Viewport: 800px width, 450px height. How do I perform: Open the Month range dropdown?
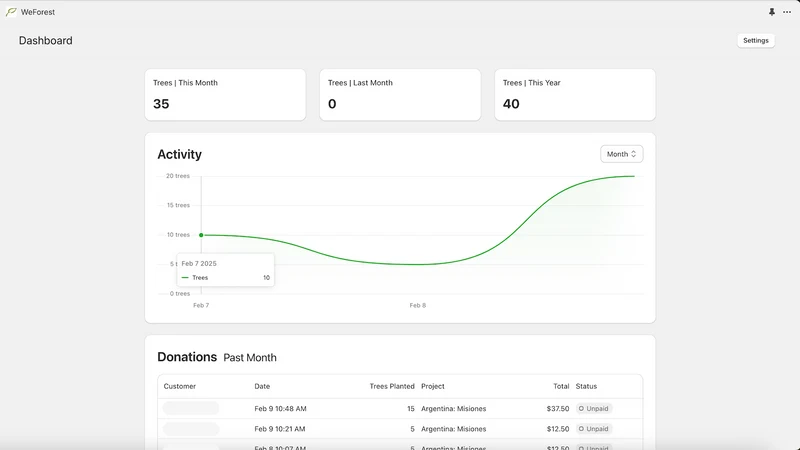[x=621, y=154]
